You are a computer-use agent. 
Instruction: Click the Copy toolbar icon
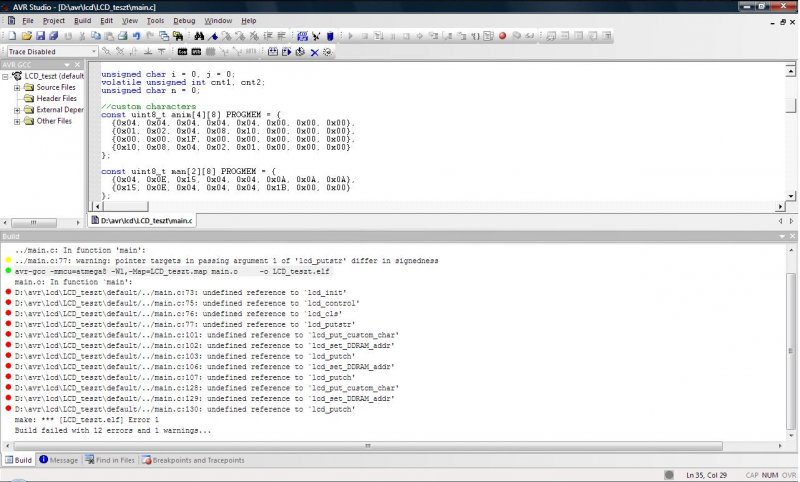pos(95,36)
